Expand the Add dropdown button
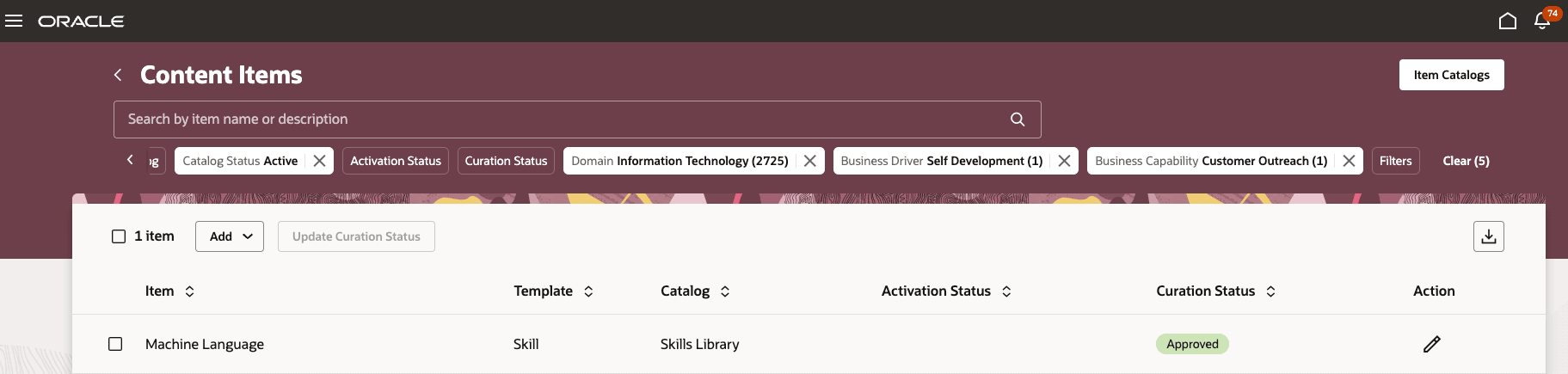This screenshot has width=1568, height=374. point(230,236)
